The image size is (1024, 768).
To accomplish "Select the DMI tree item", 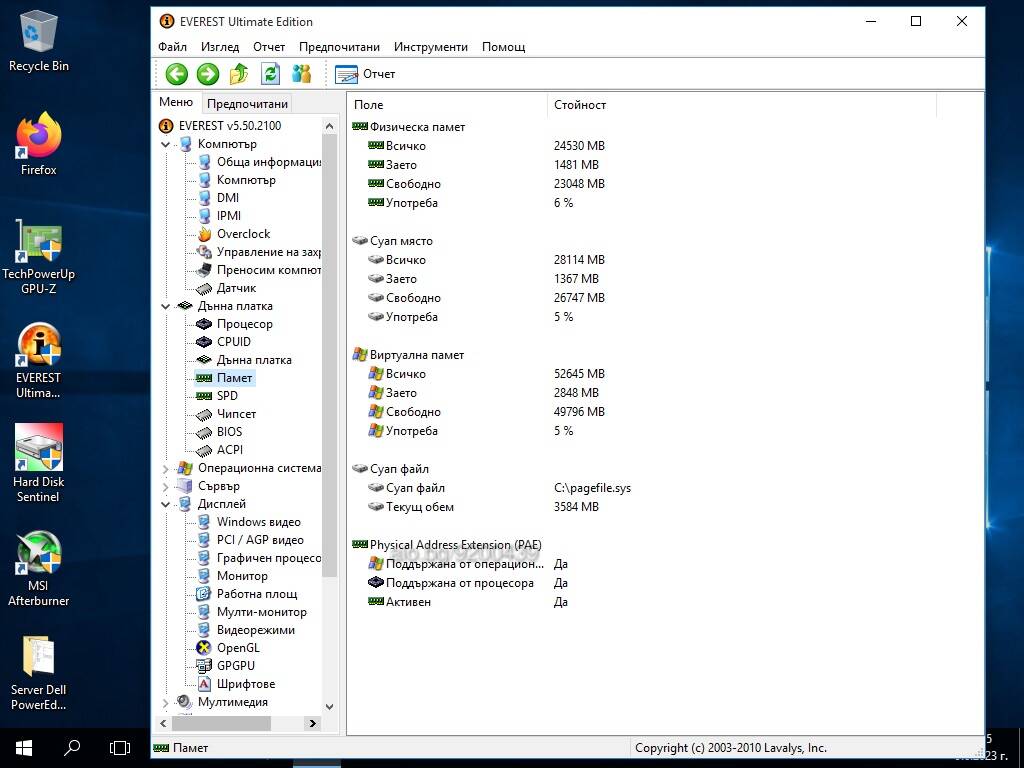I will [x=228, y=198].
